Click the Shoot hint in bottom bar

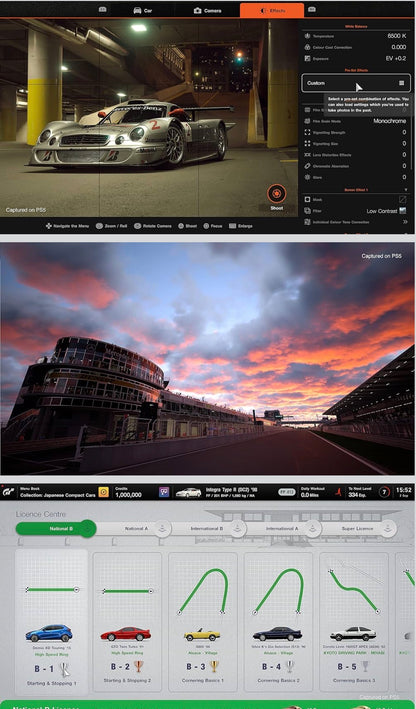click(187, 226)
